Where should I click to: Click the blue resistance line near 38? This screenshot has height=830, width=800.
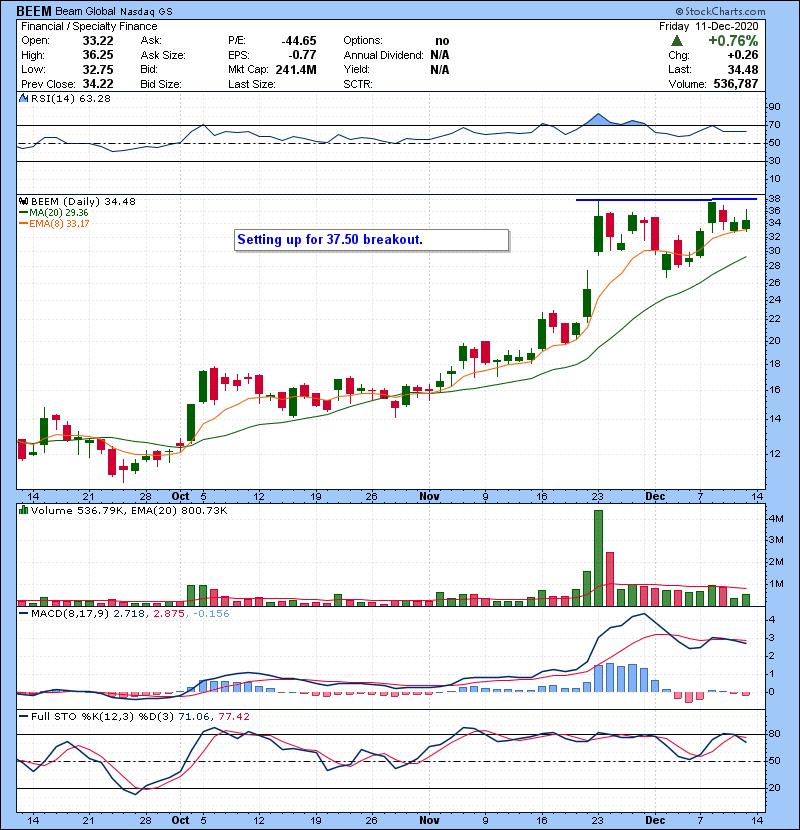tap(666, 200)
